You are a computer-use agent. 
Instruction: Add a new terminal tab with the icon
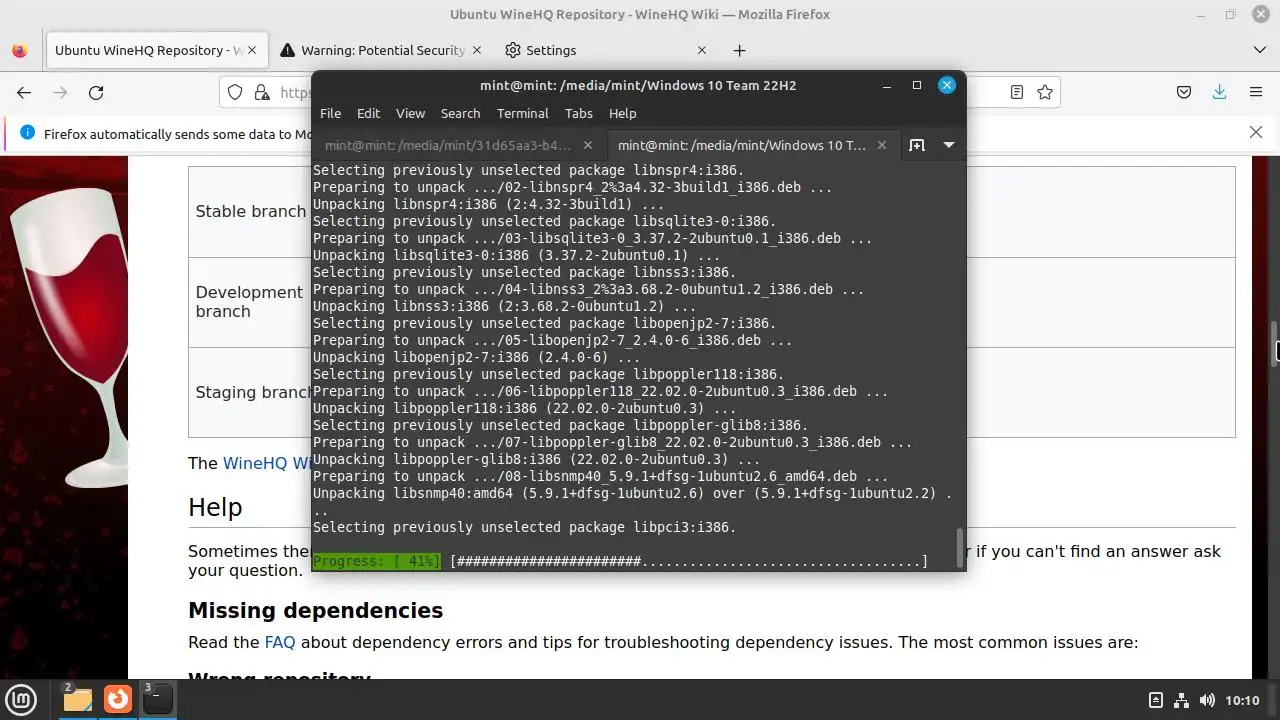point(916,145)
